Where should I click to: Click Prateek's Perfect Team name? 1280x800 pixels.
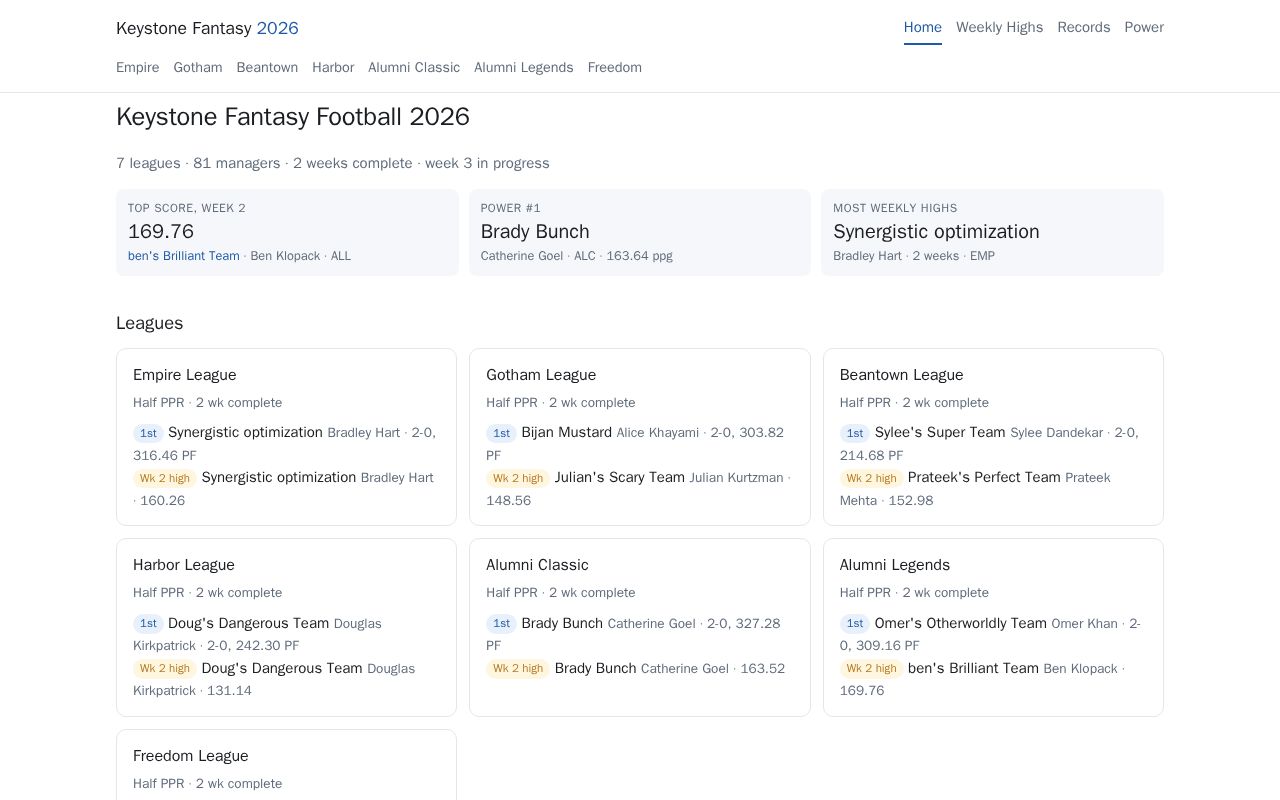click(x=984, y=477)
